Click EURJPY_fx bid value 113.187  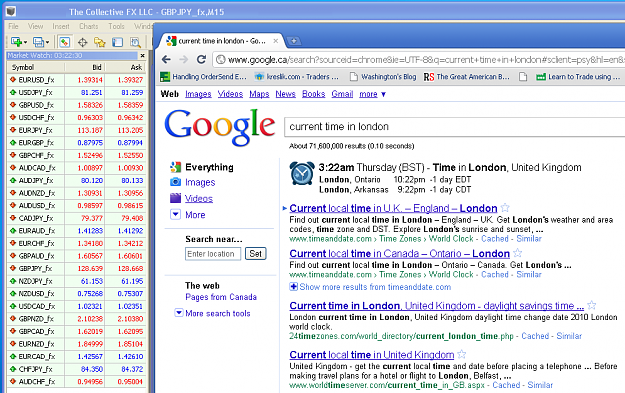90,130
